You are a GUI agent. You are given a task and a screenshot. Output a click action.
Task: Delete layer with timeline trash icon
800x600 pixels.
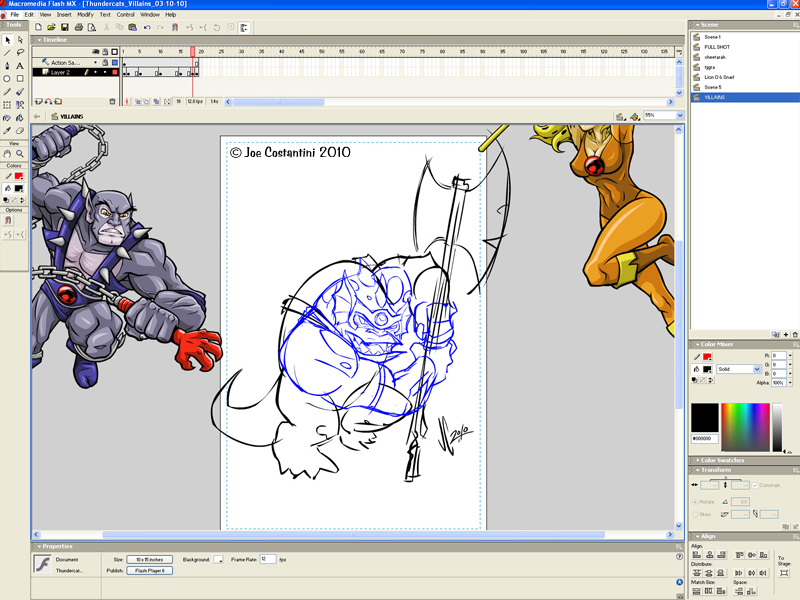click(112, 102)
